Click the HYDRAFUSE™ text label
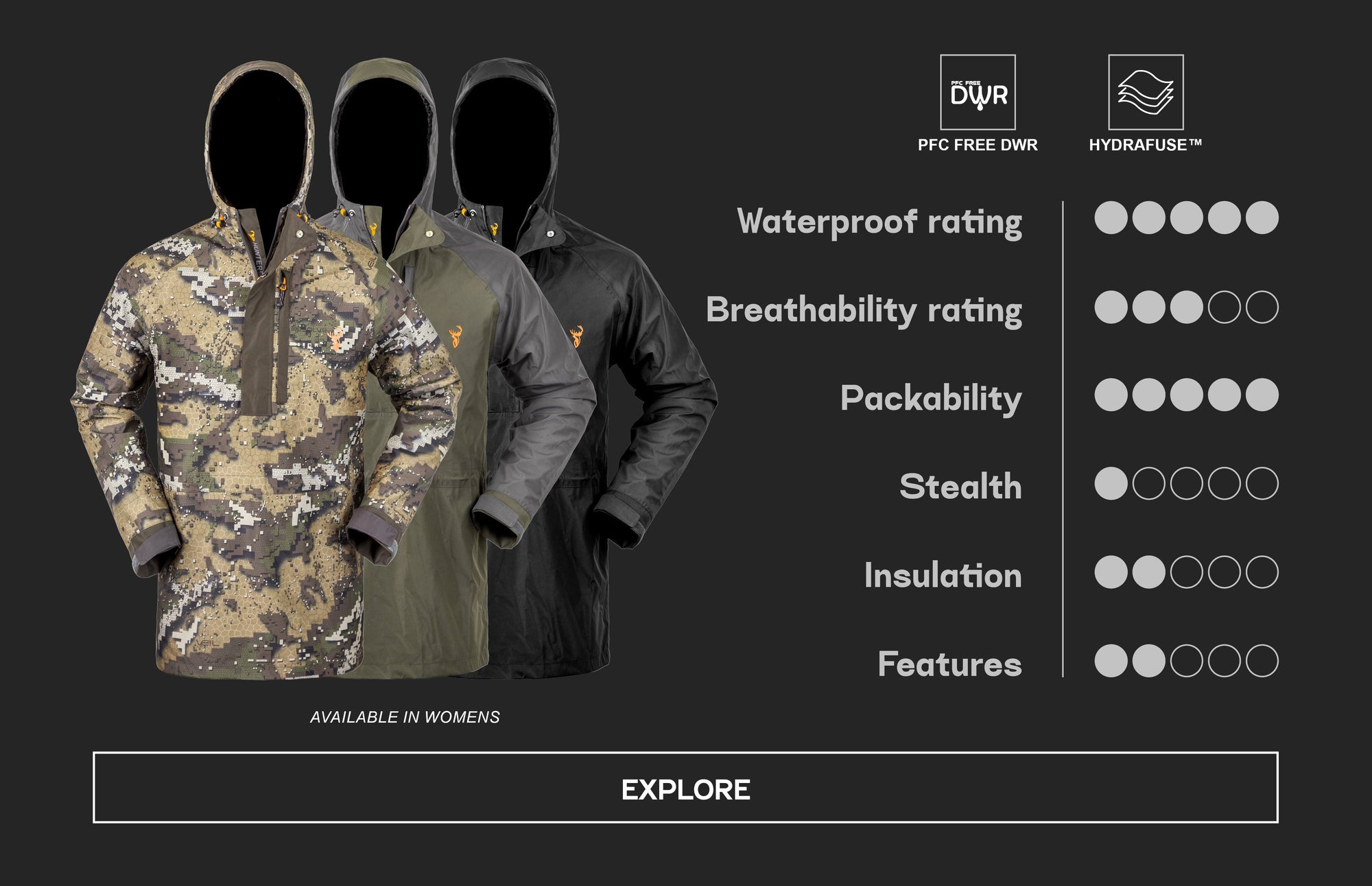Screen dimensions: 1372x886 (1146, 145)
